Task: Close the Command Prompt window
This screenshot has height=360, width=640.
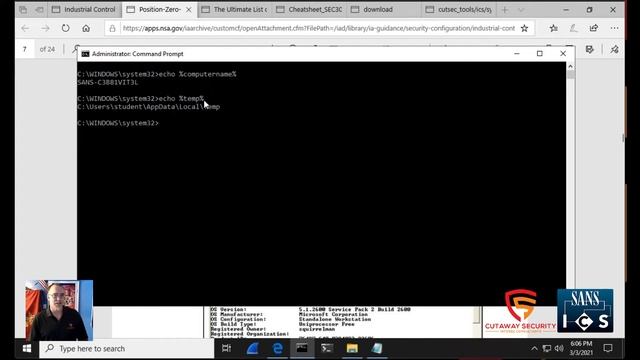Action: tap(563, 53)
